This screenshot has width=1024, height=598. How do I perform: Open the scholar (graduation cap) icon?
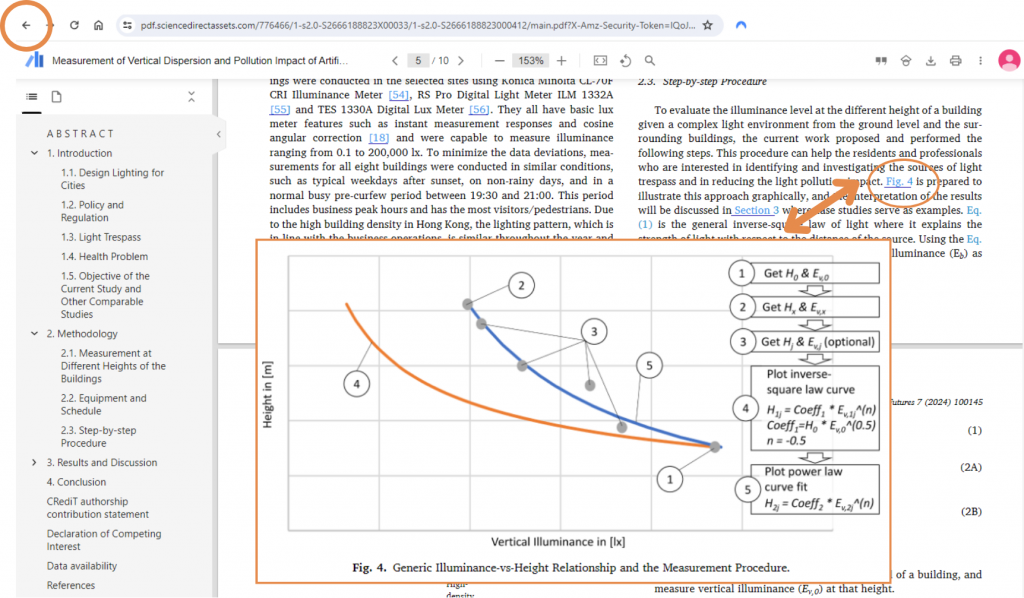coord(906,61)
